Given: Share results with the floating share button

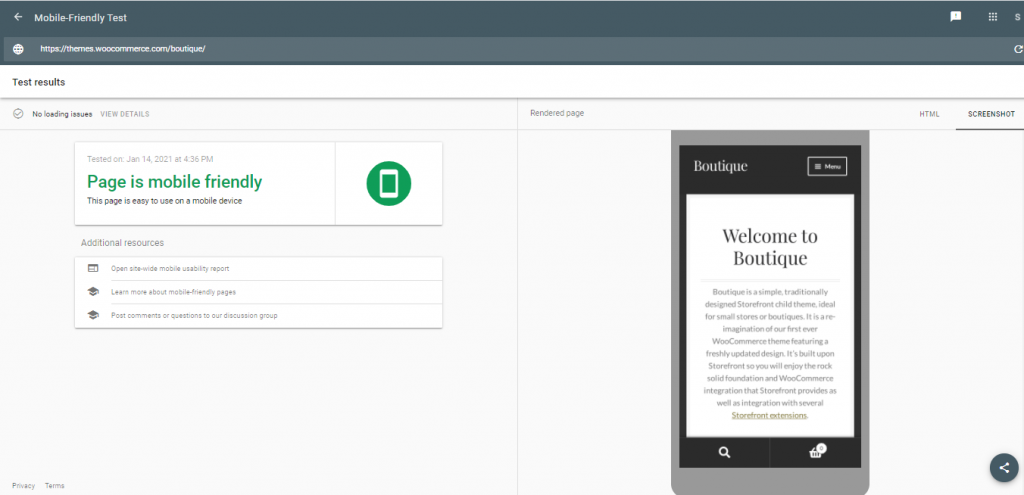Looking at the screenshot, I should [x=1004, y=468].
